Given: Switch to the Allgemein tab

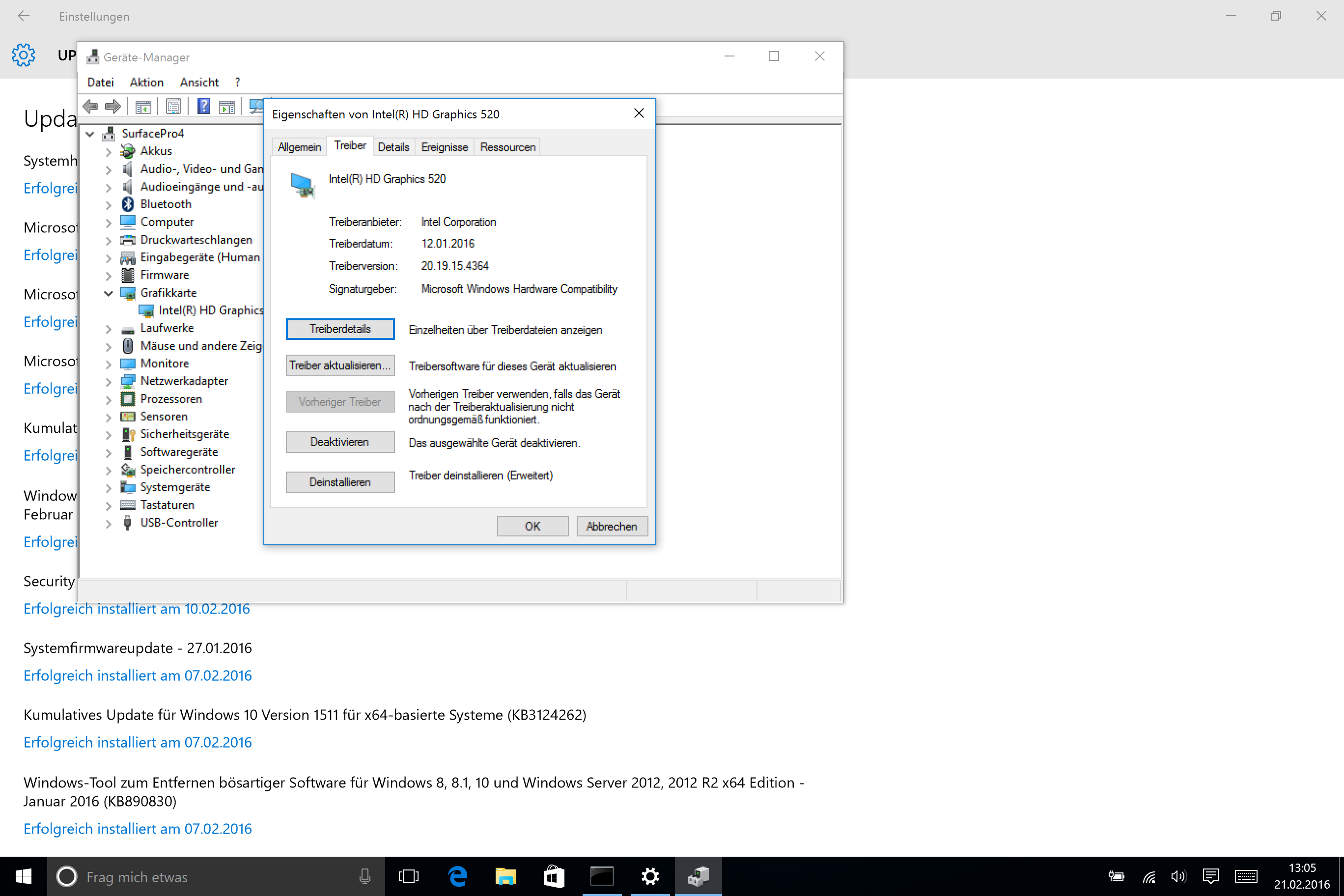Looking at the screenshot, I should pyautogui.click(x=300, y=147).
